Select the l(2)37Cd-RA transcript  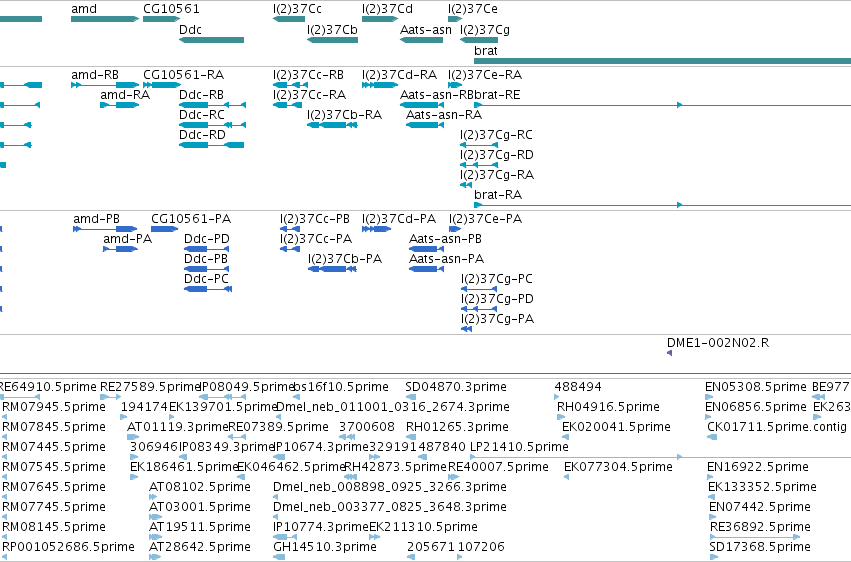(x=380, y=85)
